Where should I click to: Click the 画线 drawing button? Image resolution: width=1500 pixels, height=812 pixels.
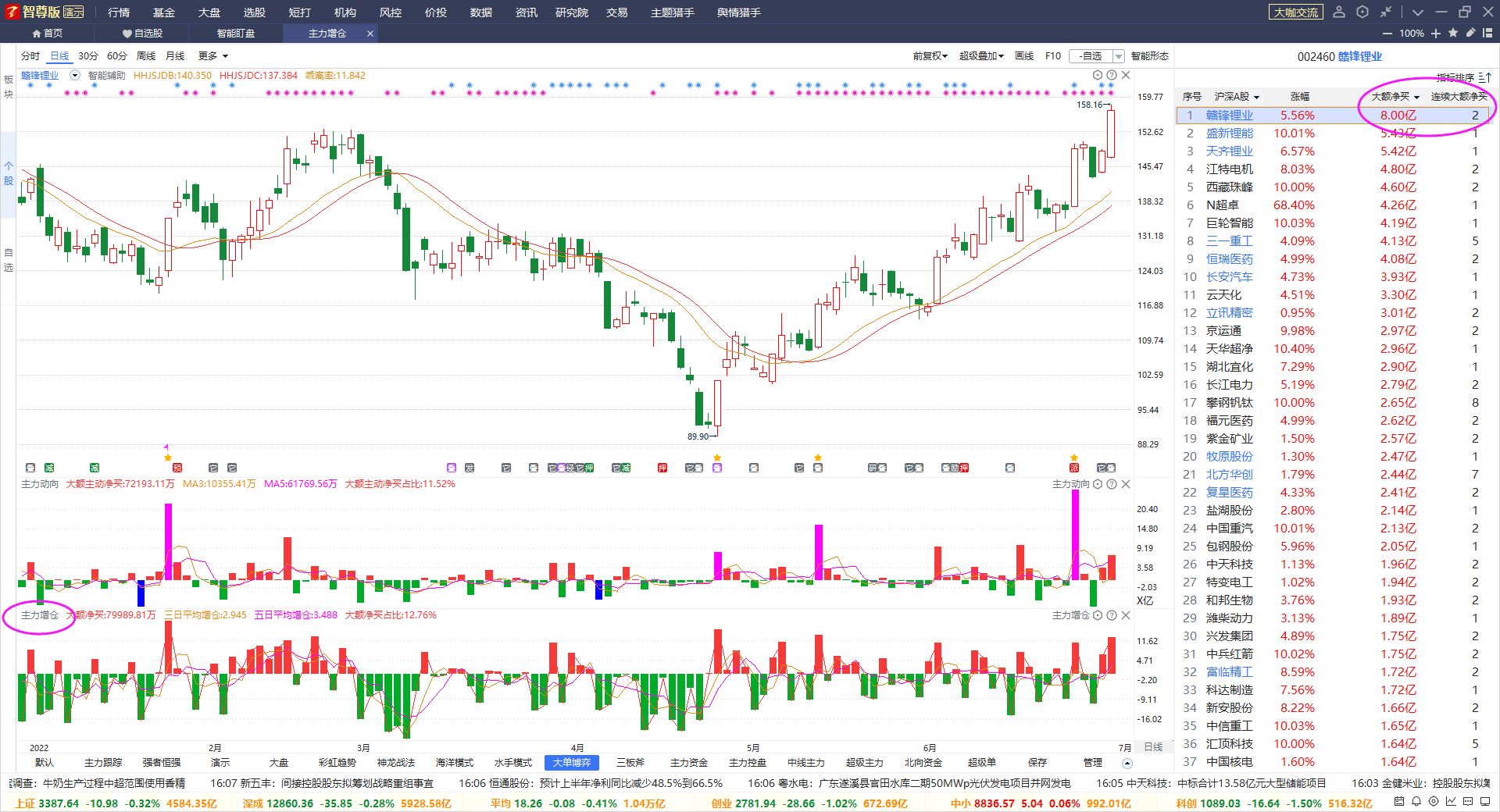[x=1024, y=56]
